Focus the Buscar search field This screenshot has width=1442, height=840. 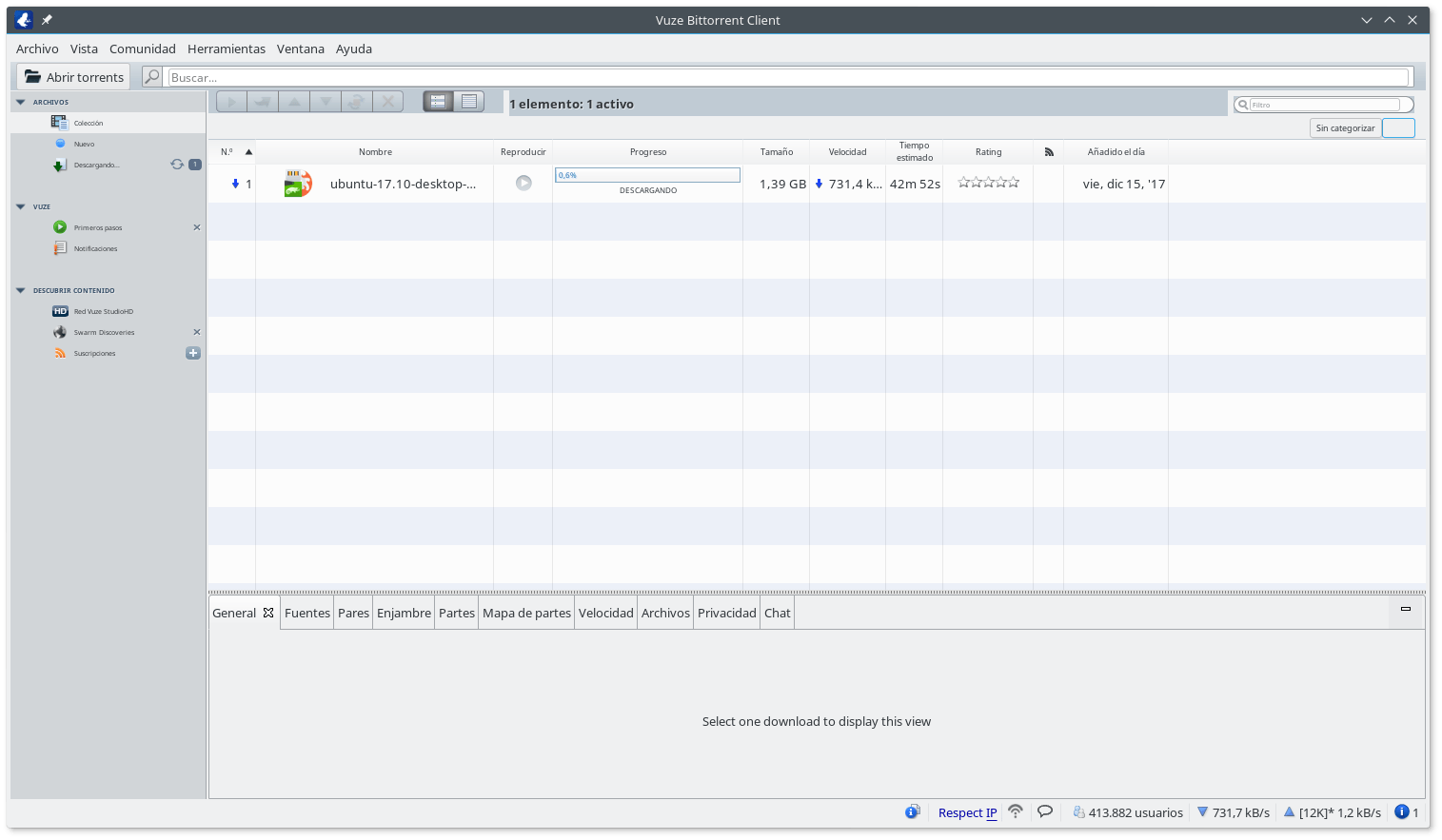[788, 77]
